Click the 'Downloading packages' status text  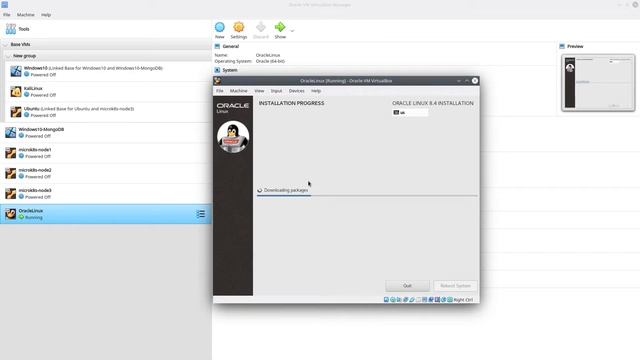coord(286,190)
